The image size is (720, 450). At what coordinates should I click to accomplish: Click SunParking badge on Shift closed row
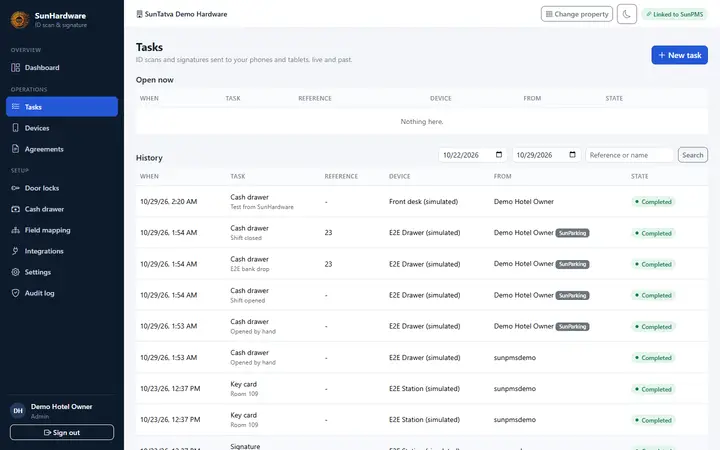[572, 233]
